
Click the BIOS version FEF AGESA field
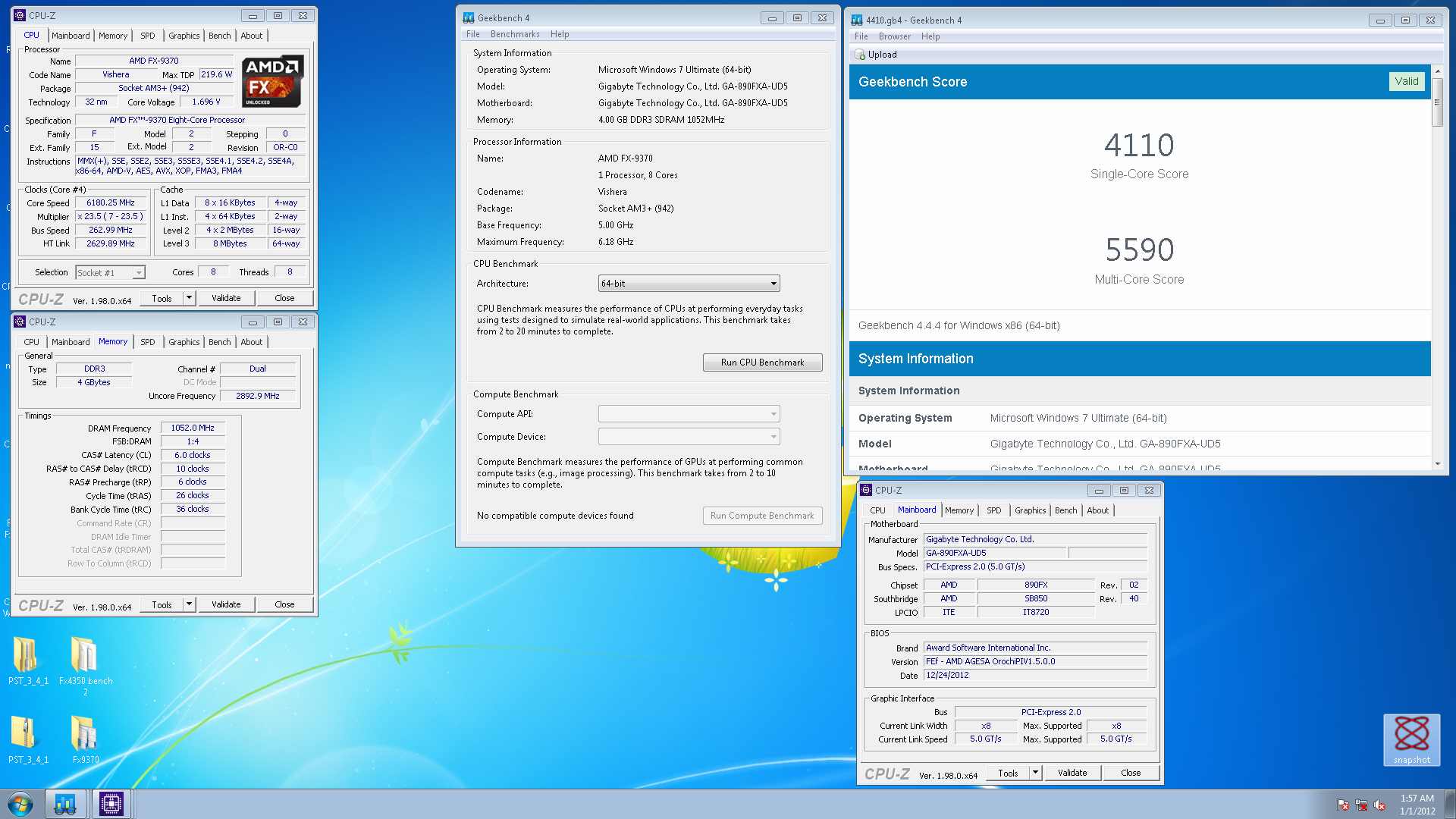(x=1036, y=661)
